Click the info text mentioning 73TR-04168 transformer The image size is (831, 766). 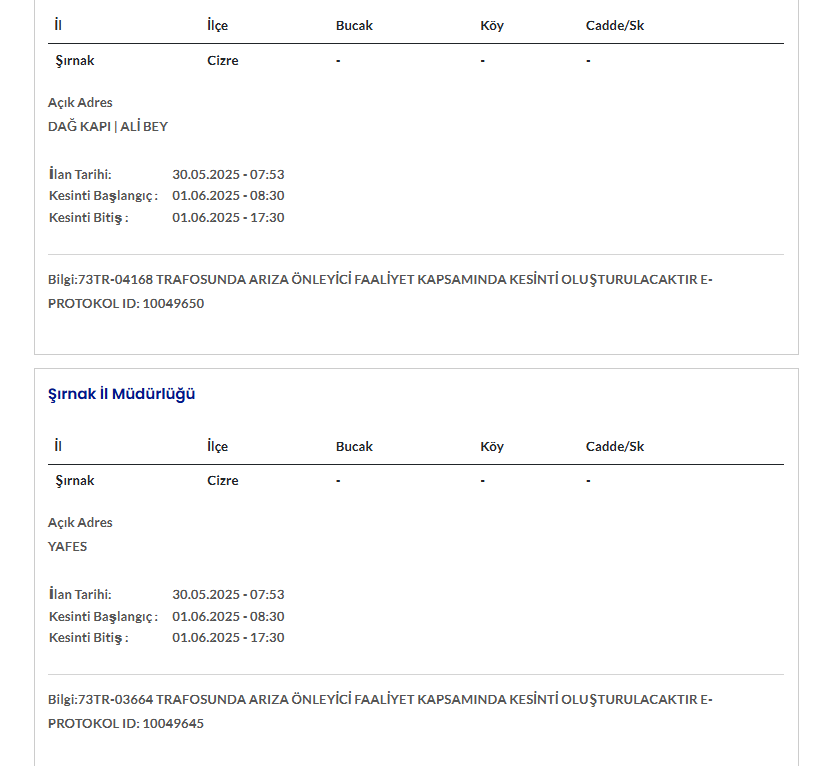click(380, 280)
